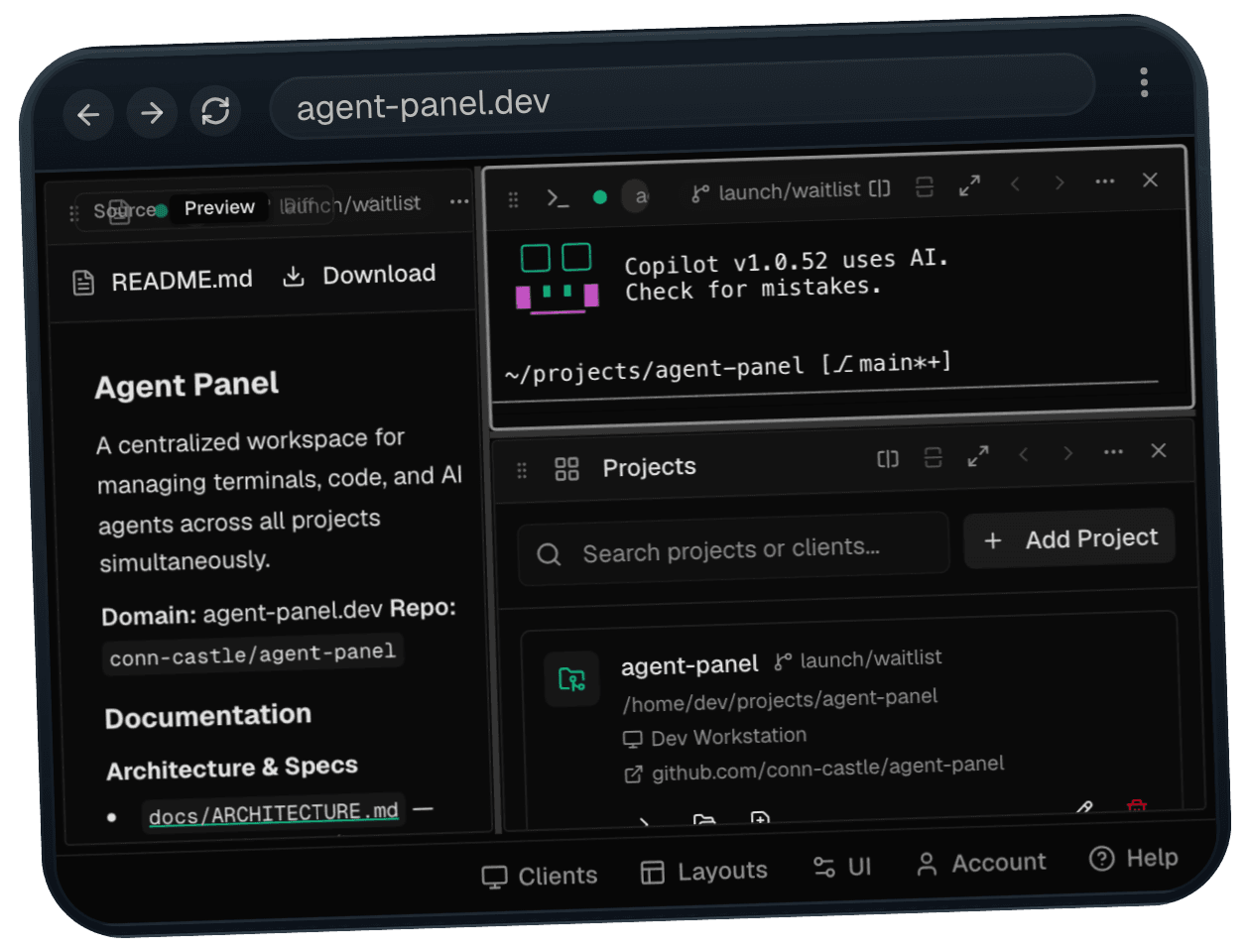Go to next panel from terminal header
The image size is (1250, 952).
click(x=1060, y=182)
